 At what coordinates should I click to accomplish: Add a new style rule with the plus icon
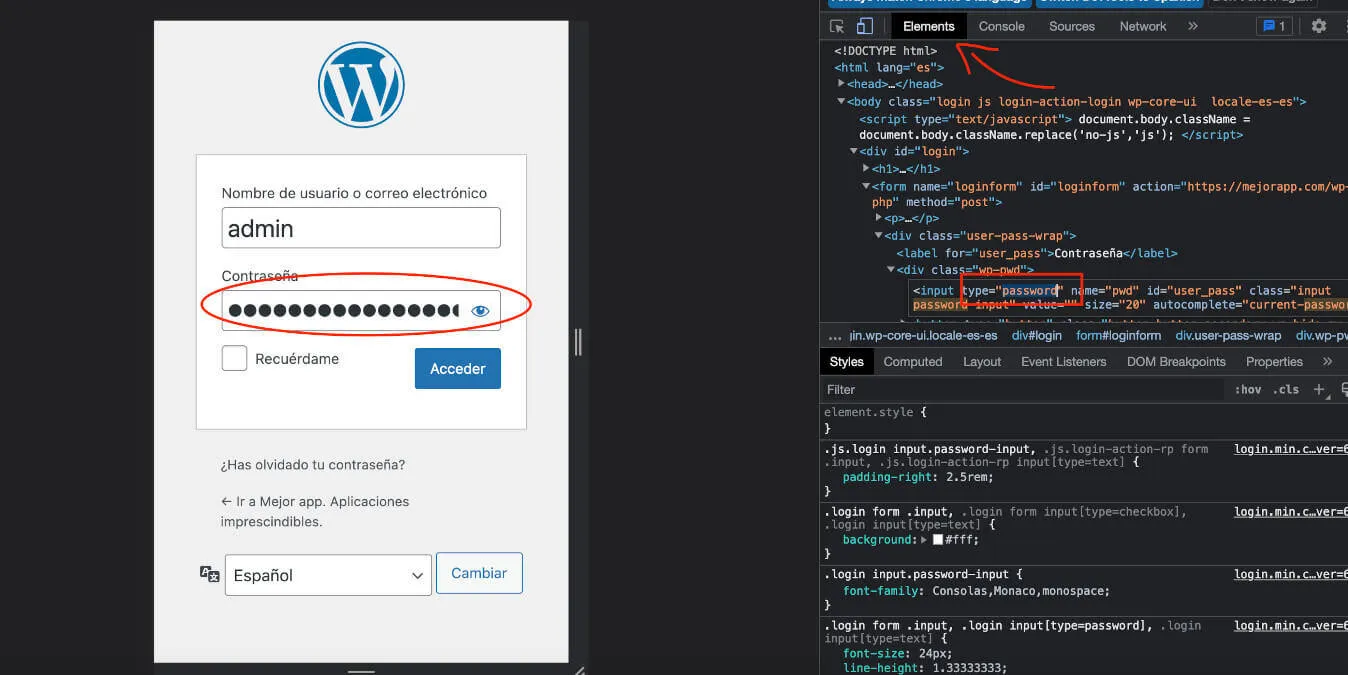(1320, 389)
